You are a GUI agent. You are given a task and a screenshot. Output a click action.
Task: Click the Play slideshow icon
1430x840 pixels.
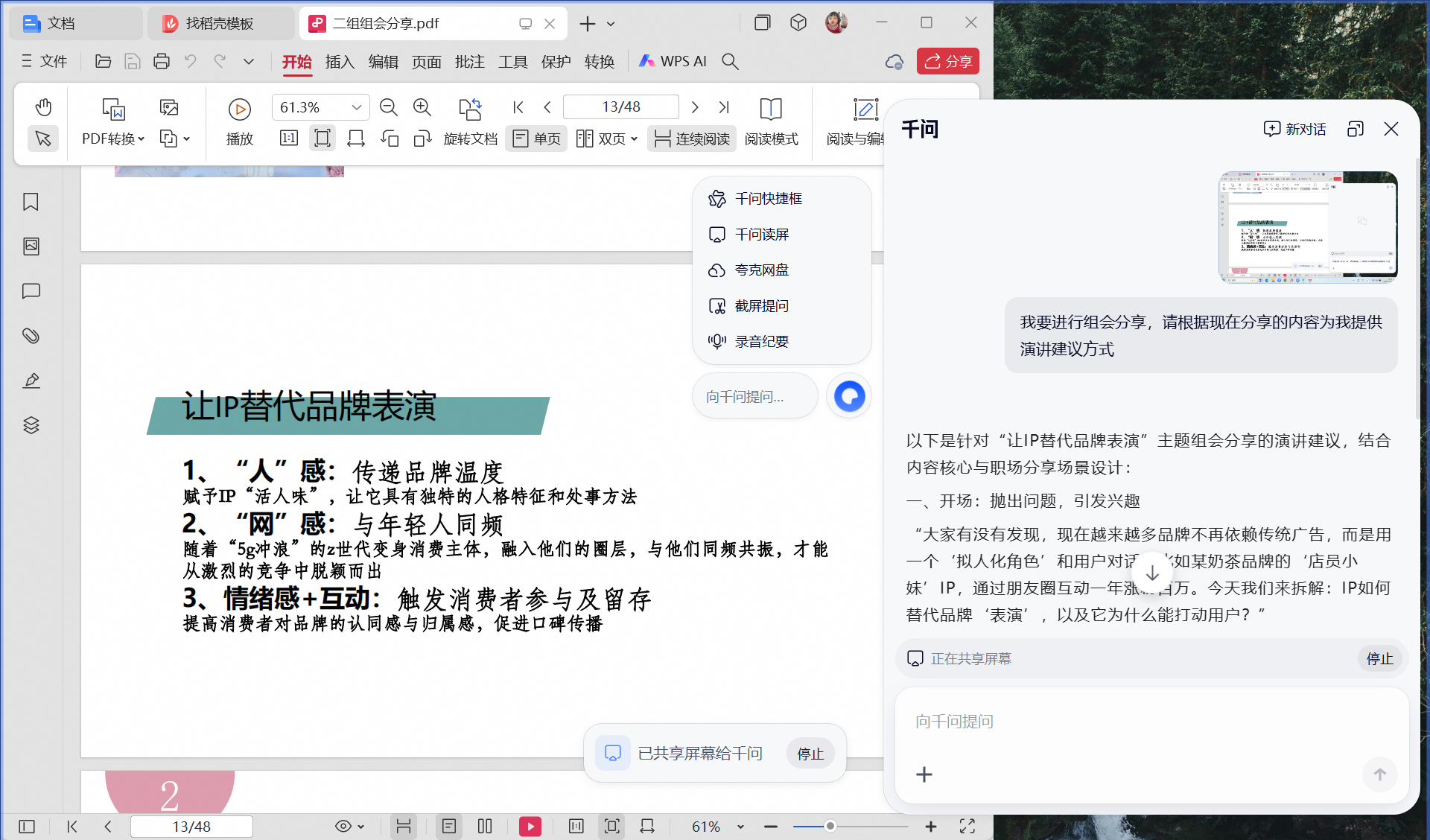tap(239, 109)
